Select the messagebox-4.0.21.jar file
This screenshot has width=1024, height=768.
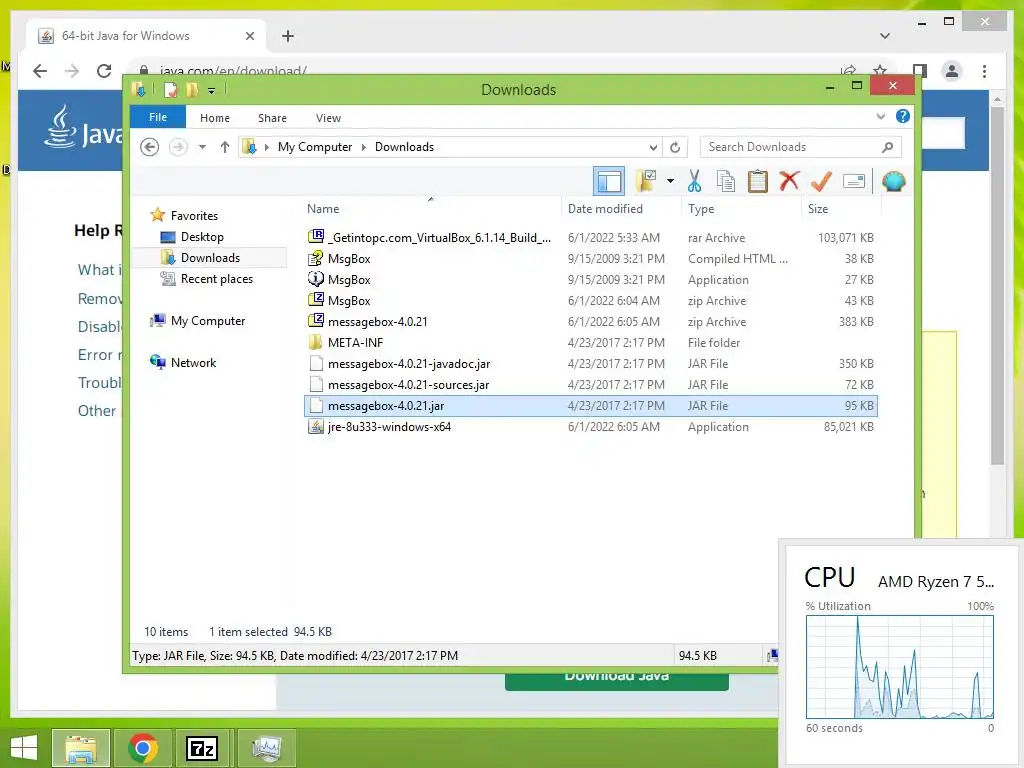[591, 406]
